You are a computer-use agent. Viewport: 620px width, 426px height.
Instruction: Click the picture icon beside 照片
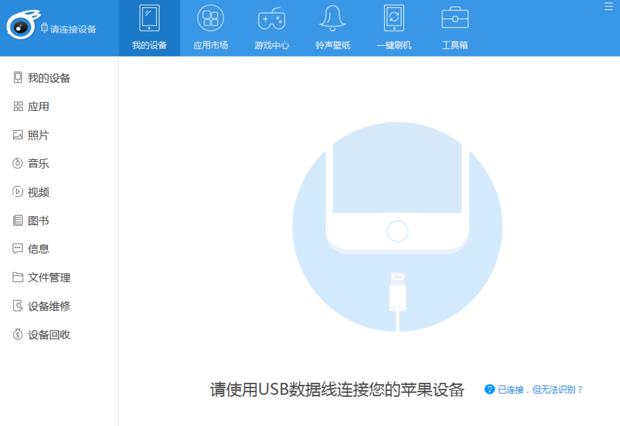click(18, 134)
